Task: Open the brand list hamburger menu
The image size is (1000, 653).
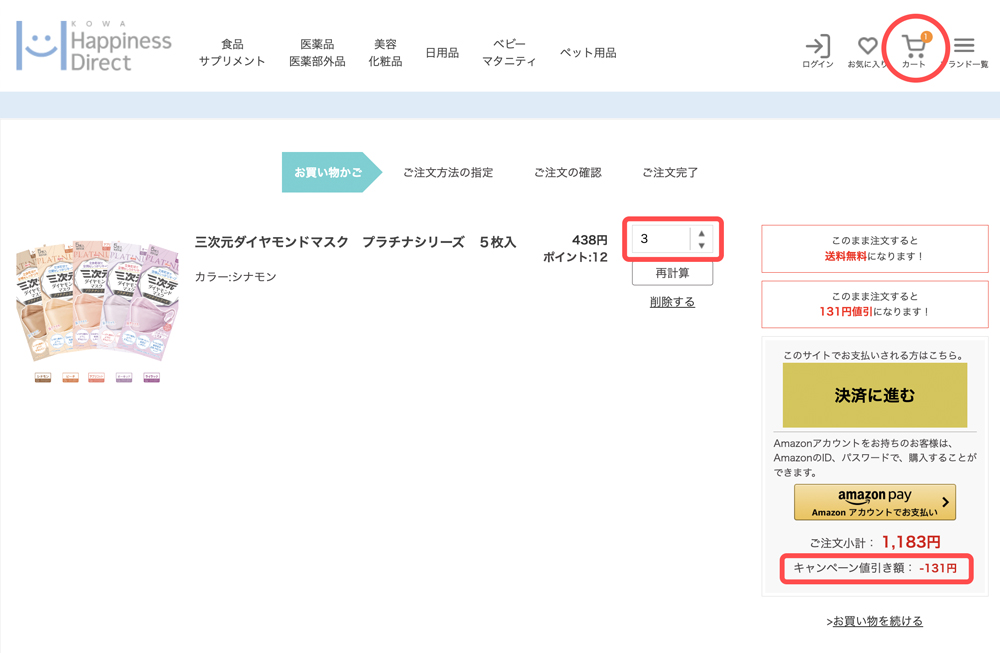Action: [x=964, y=50]
